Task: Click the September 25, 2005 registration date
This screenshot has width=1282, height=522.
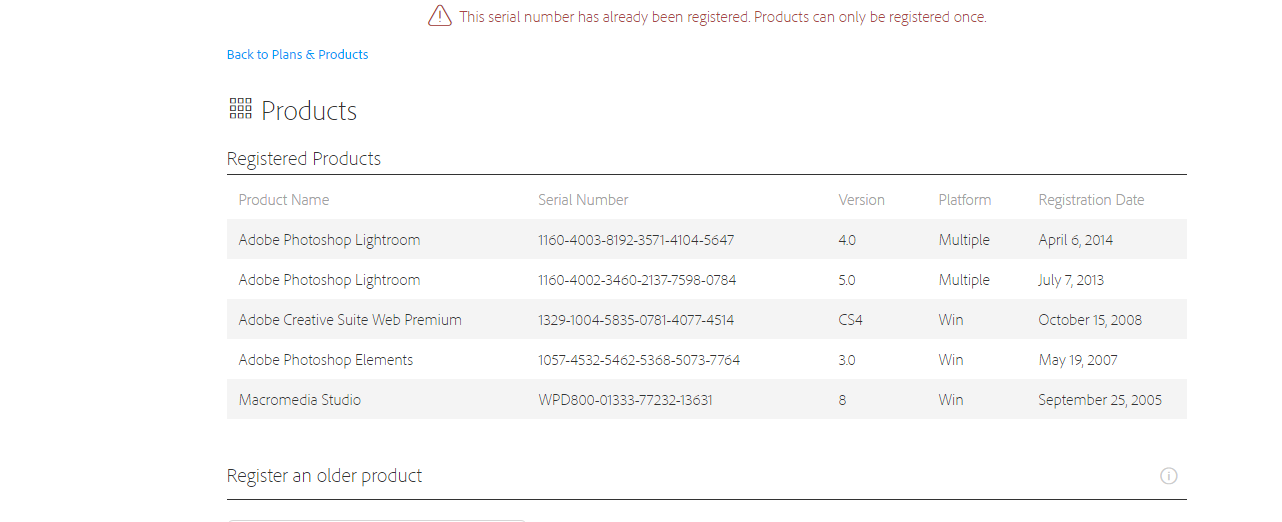Action: [1100, 400]
